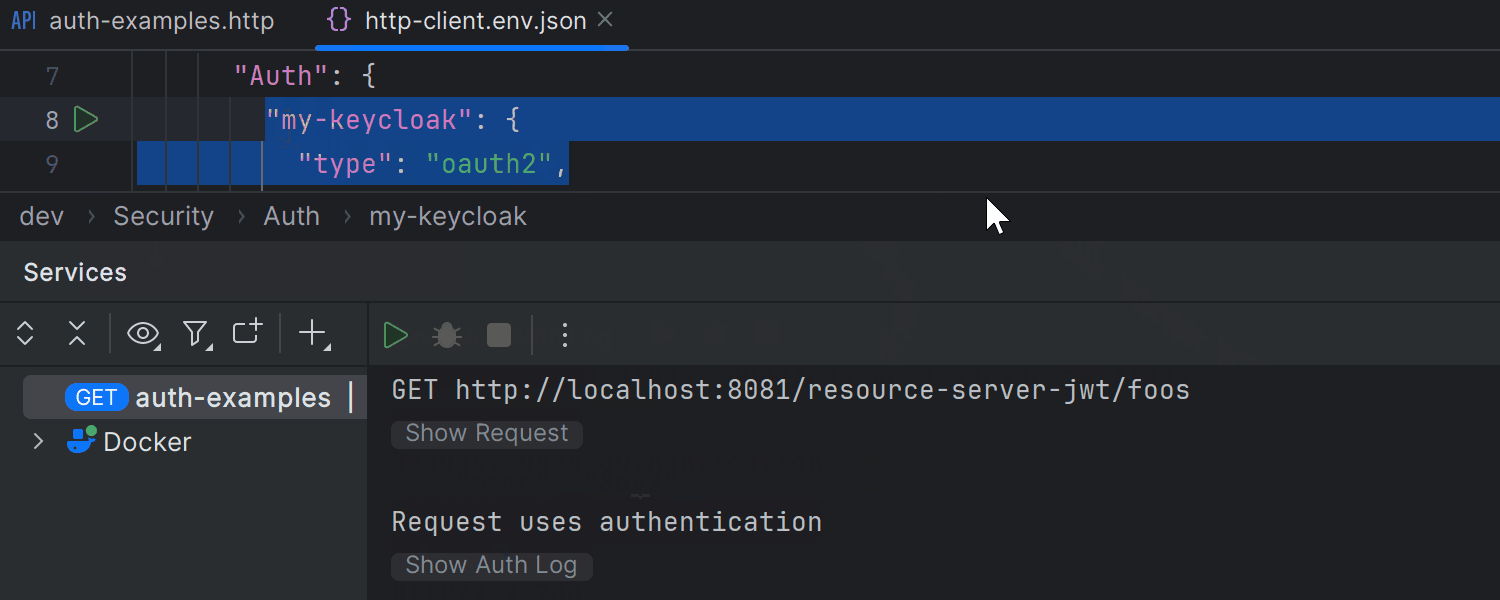Add a new service with the plus icon
The image size is (1500, 600).
[310, 334]
